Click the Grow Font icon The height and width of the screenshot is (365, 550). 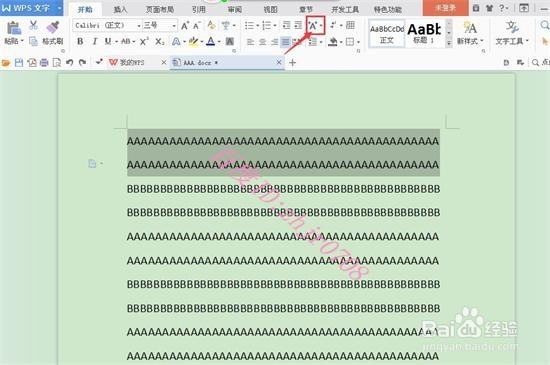click(x=185, y=26)
